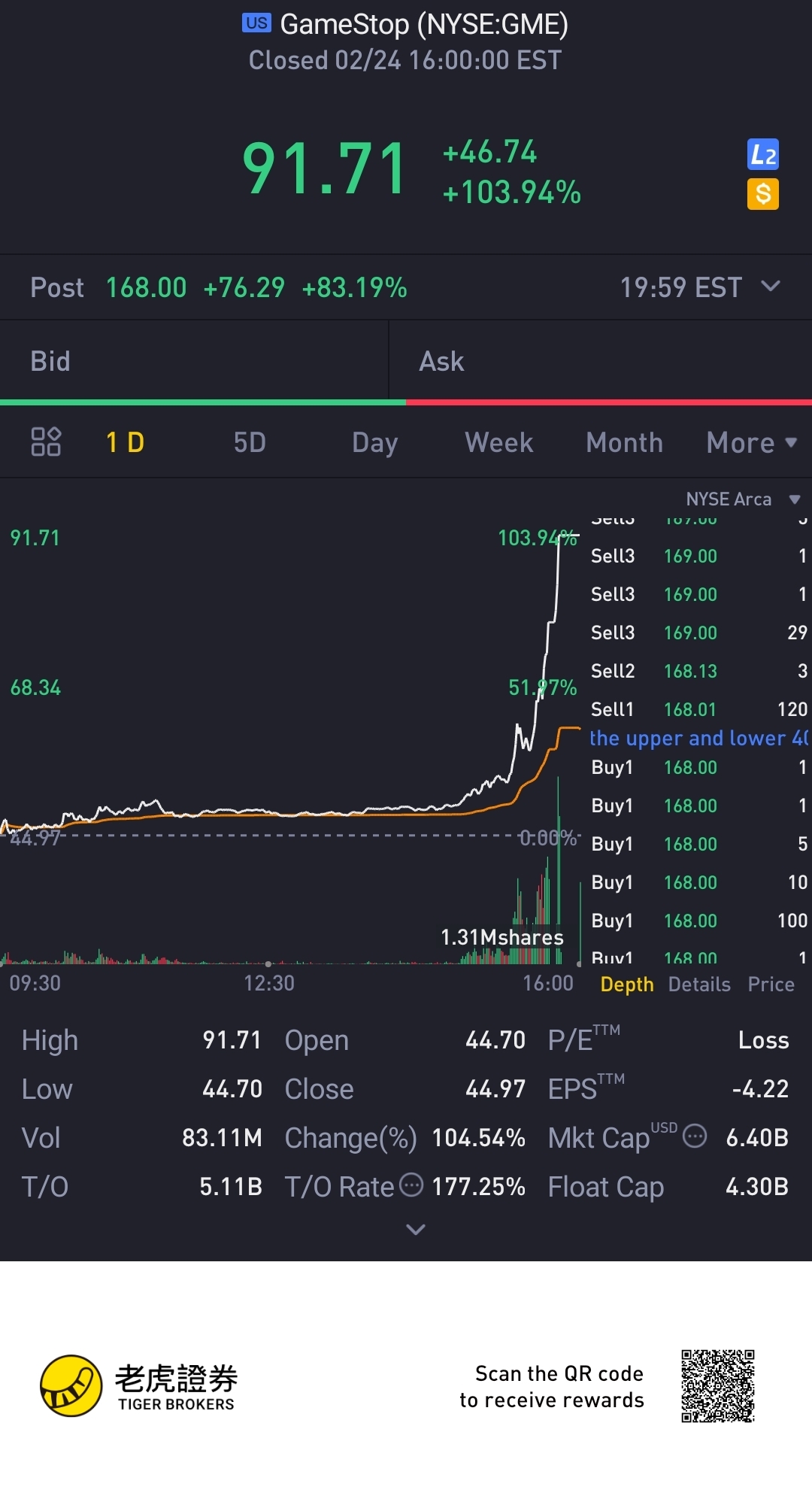Tap the Post 168.00 post-market price

click(146, 287)
